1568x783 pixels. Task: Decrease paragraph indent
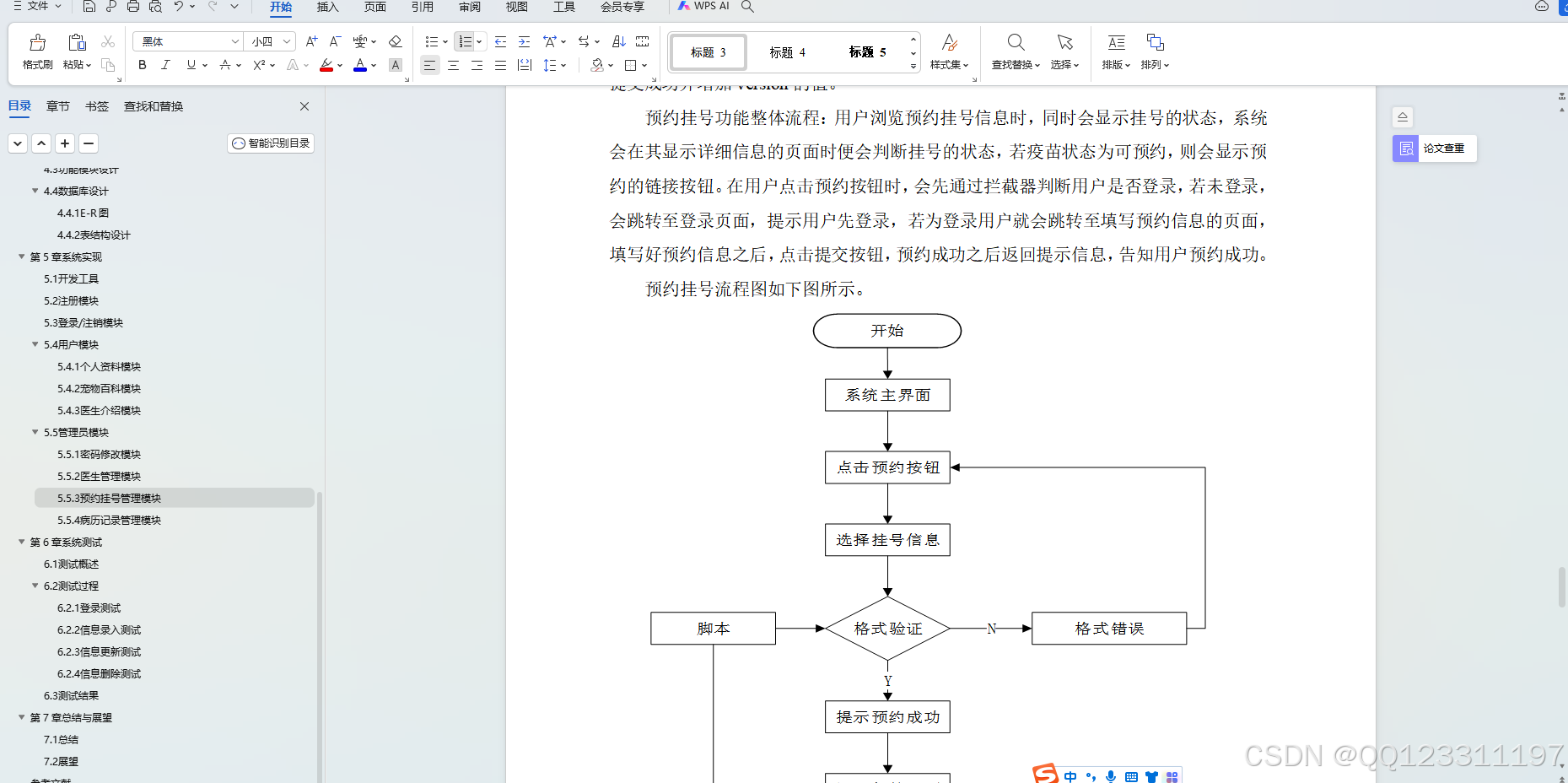500,41
